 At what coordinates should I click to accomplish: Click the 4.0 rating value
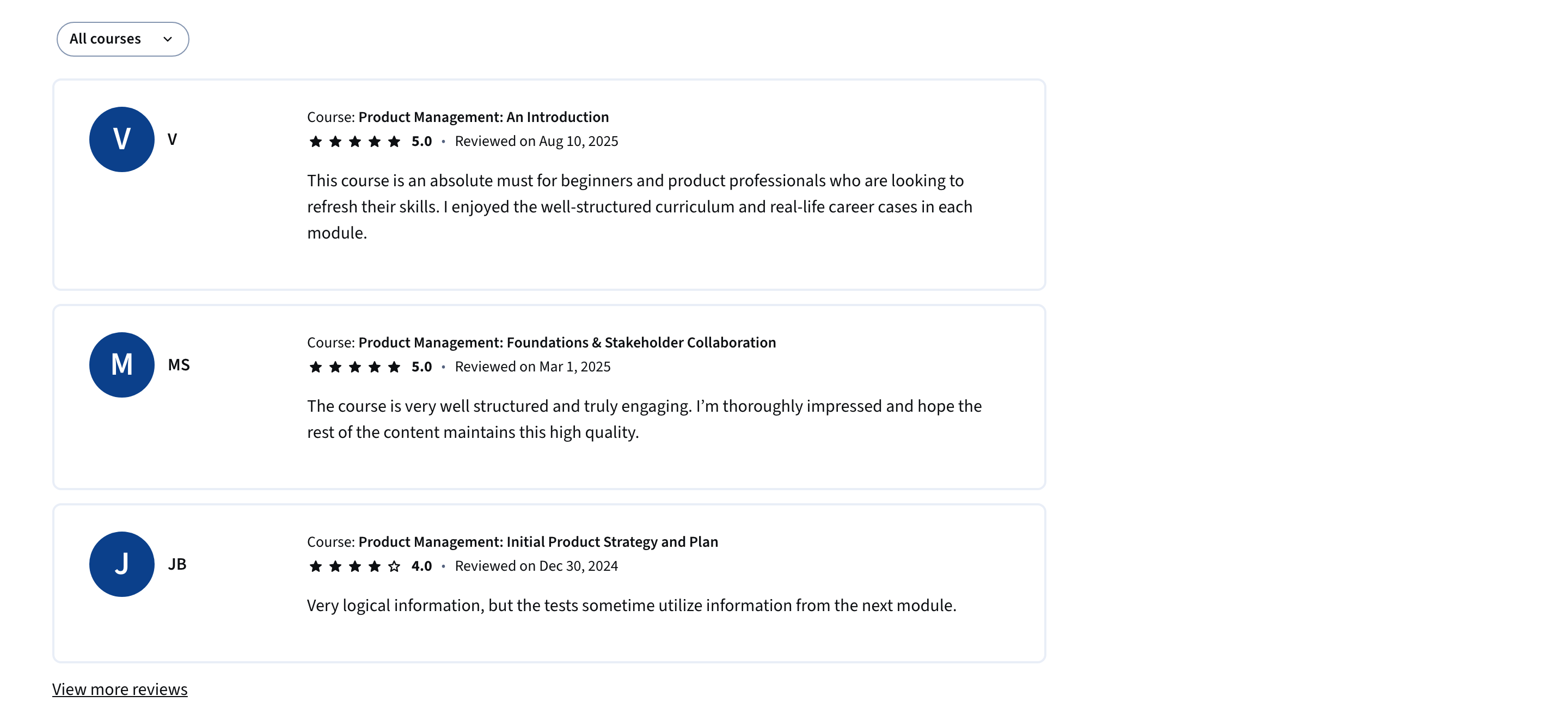point(421,566)
